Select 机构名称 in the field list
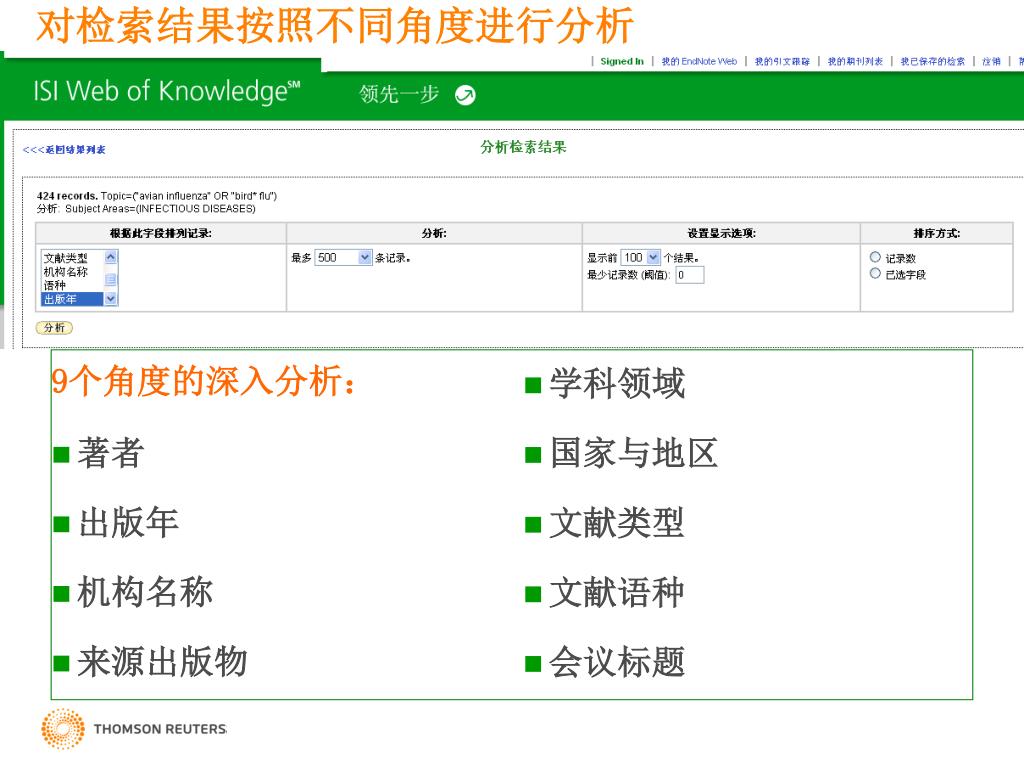 [65, 272]
